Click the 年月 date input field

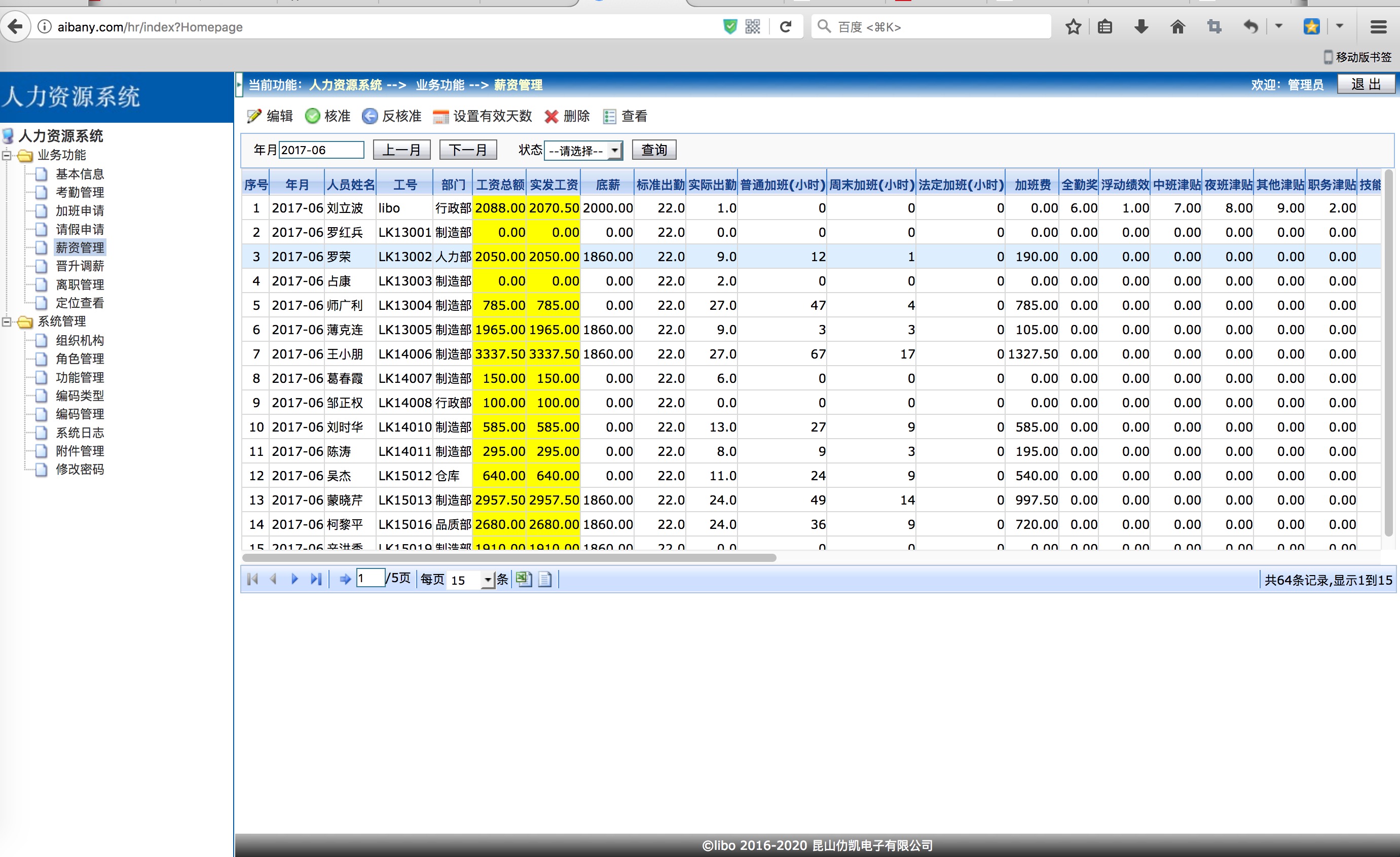tap(321, 150)
